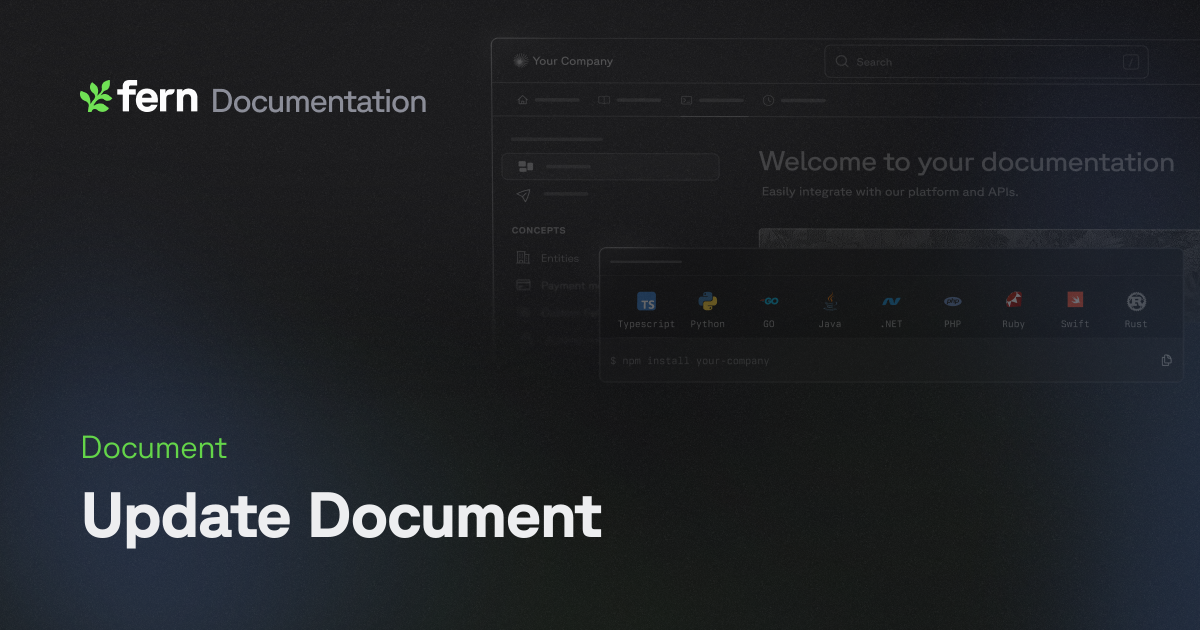Click the 'Your Company' name text
Image resolution: width=1200 pixels, height=630 pixels.
coord(573,61)
